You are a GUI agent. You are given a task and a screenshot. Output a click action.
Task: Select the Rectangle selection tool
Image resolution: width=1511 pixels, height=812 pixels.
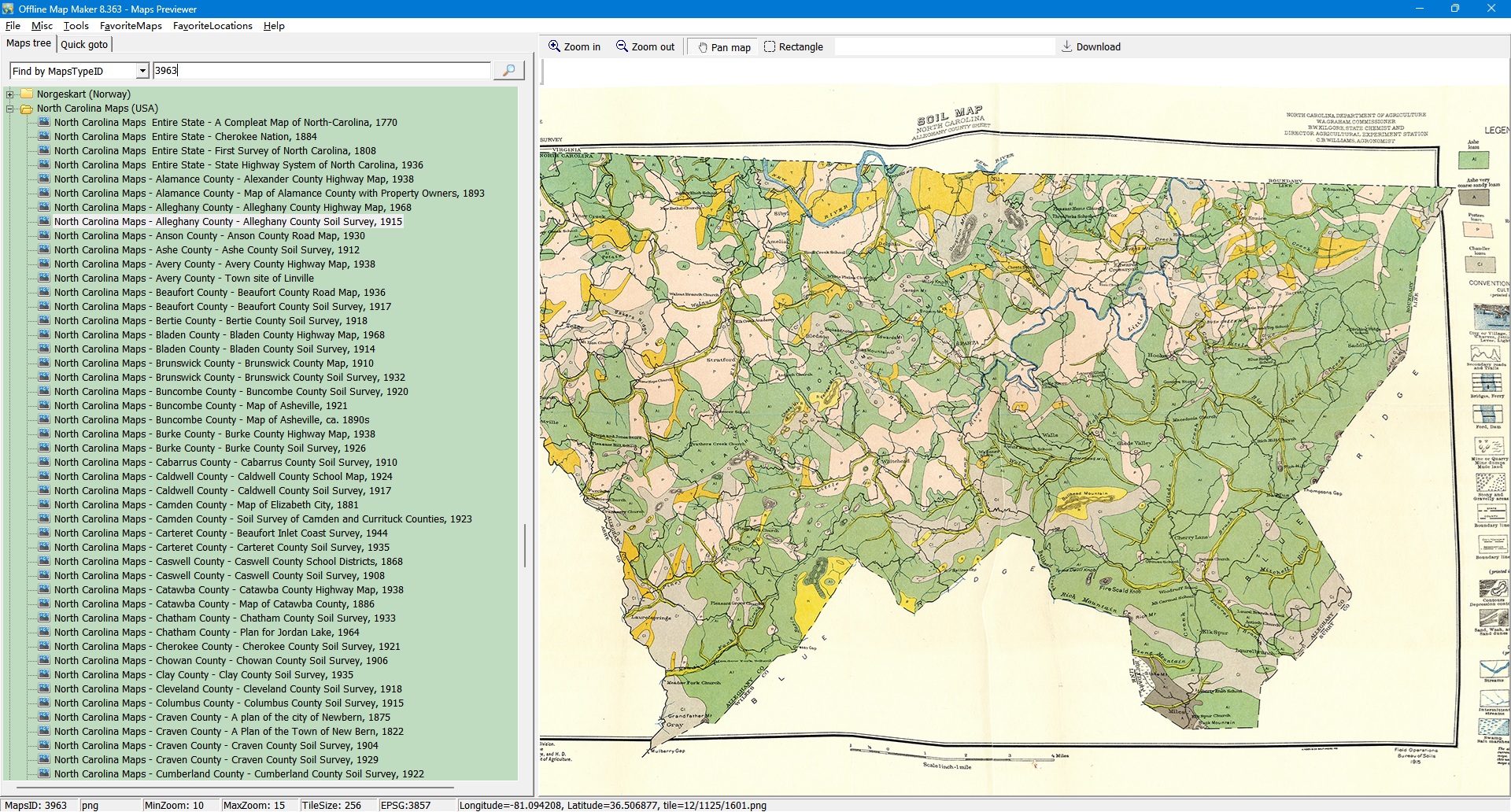pyautogui.click(x=770, y=46)
